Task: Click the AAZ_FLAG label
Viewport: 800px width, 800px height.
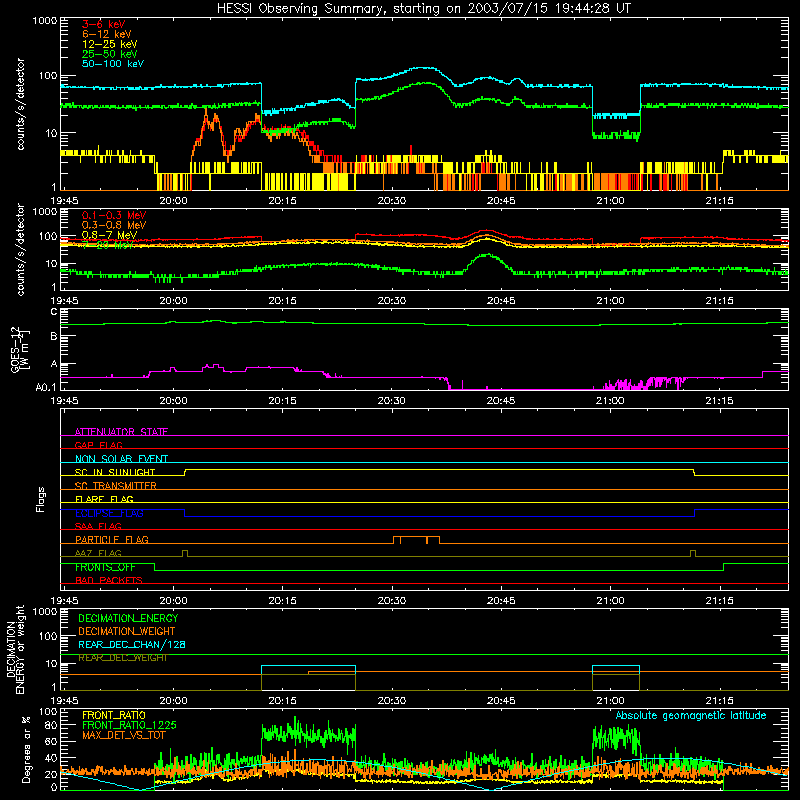Action: pos(98,553)
